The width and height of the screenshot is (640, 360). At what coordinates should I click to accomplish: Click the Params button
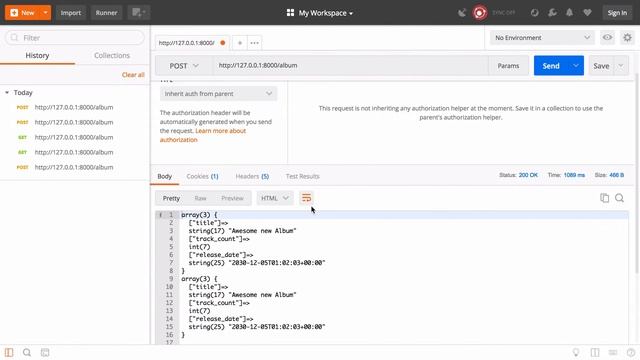pyautogui.click(x=508, y=66)
